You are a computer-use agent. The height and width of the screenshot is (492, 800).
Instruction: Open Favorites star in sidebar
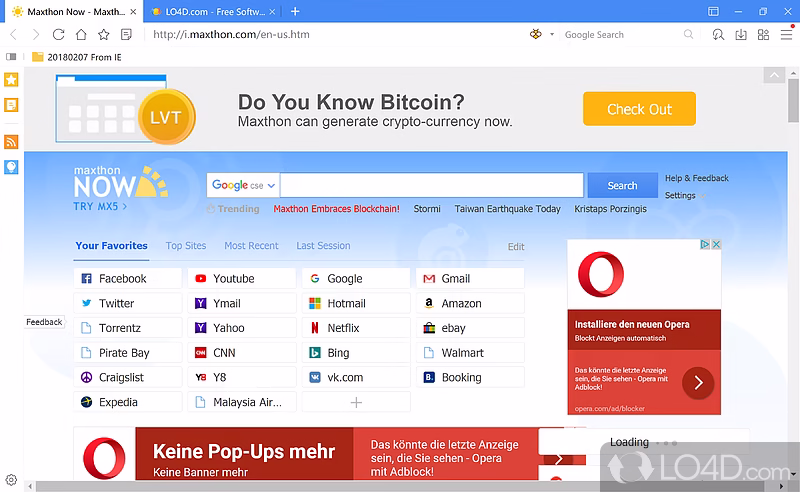coord(11,80)
